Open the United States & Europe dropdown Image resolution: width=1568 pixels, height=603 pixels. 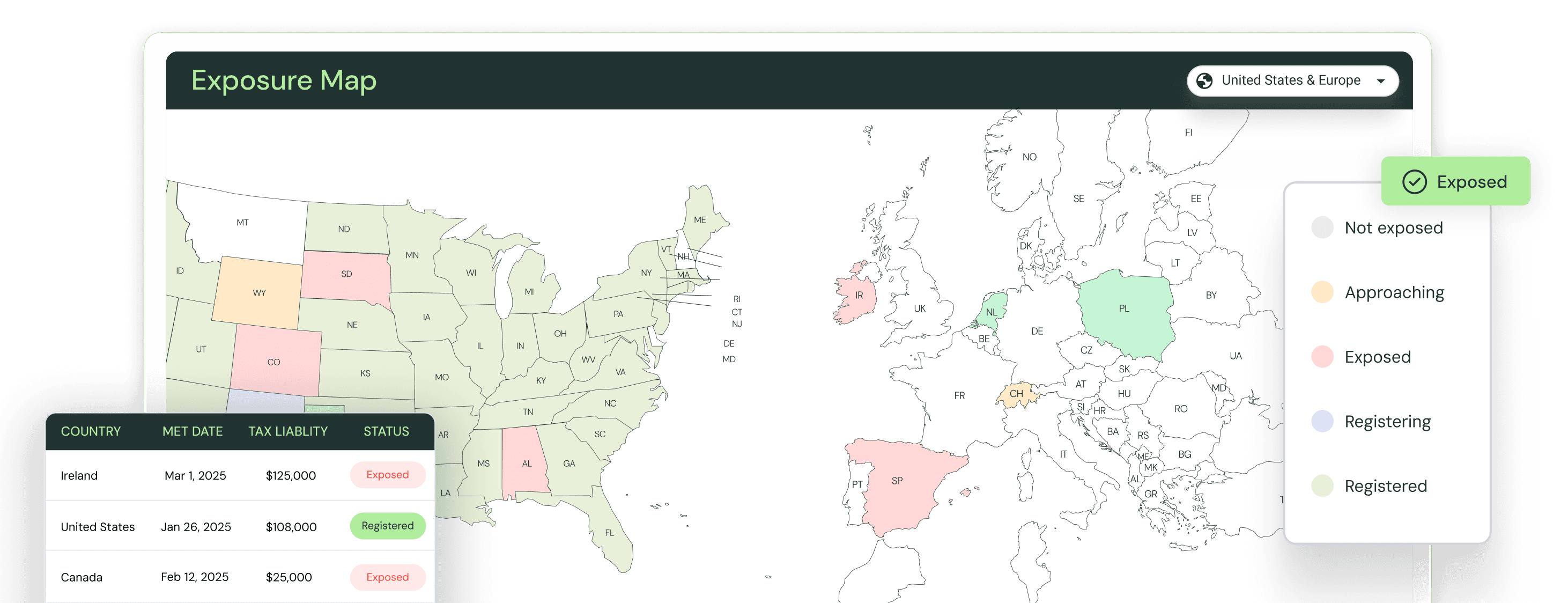(x=1290, y=80)
